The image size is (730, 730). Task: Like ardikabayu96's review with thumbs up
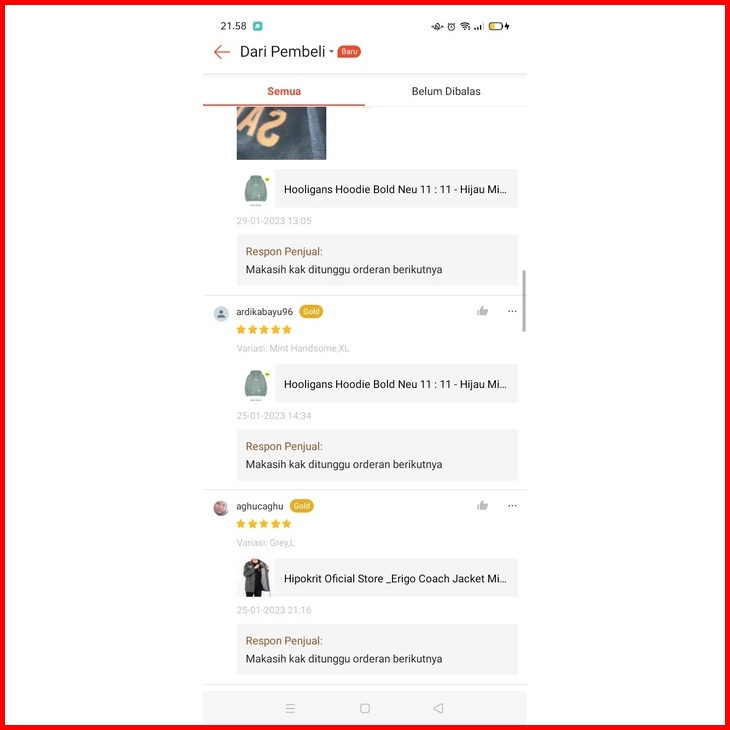(x=482, y=311)
